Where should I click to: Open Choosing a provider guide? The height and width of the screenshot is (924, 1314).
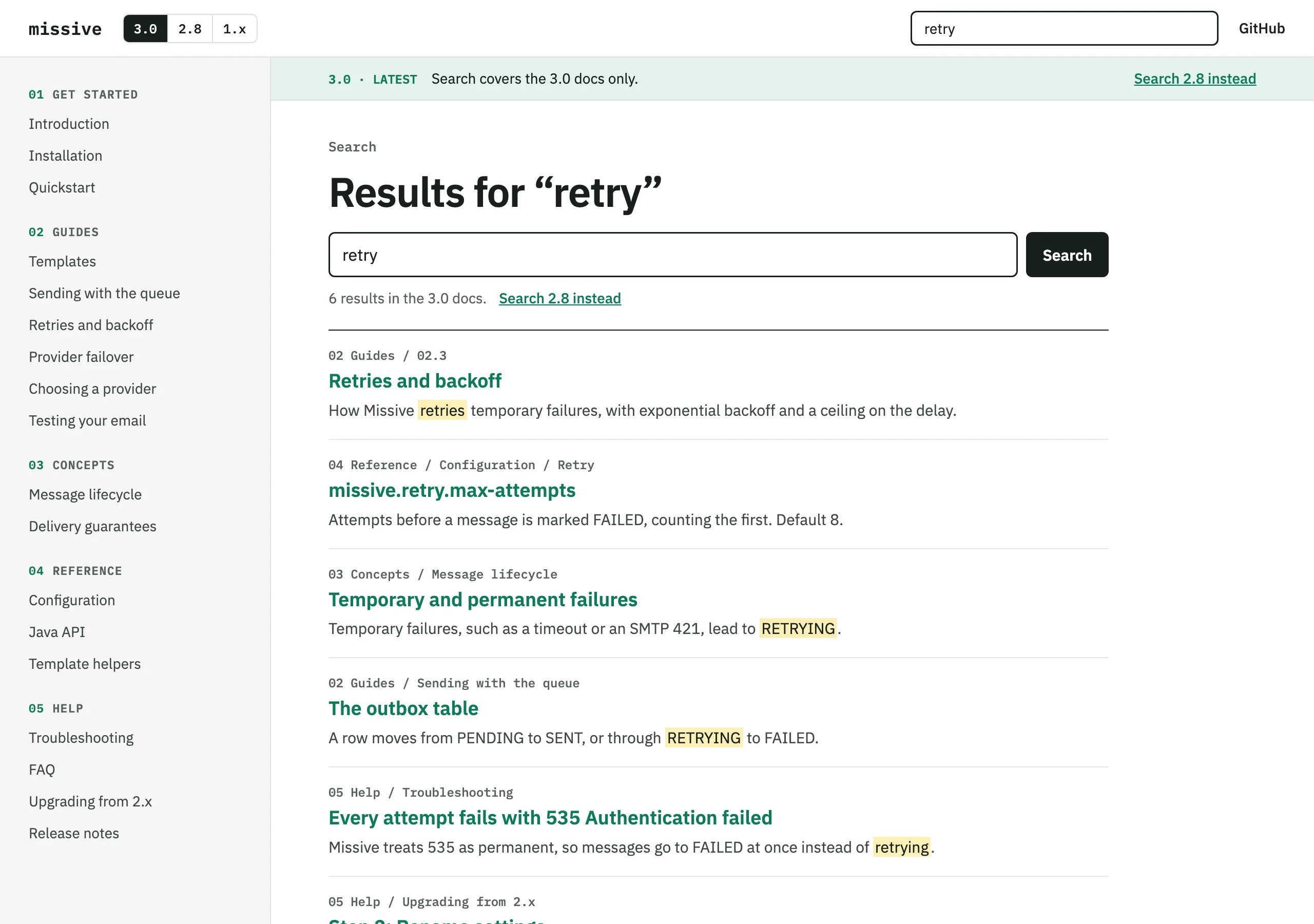pyautogui.click(x=92, y=389)
